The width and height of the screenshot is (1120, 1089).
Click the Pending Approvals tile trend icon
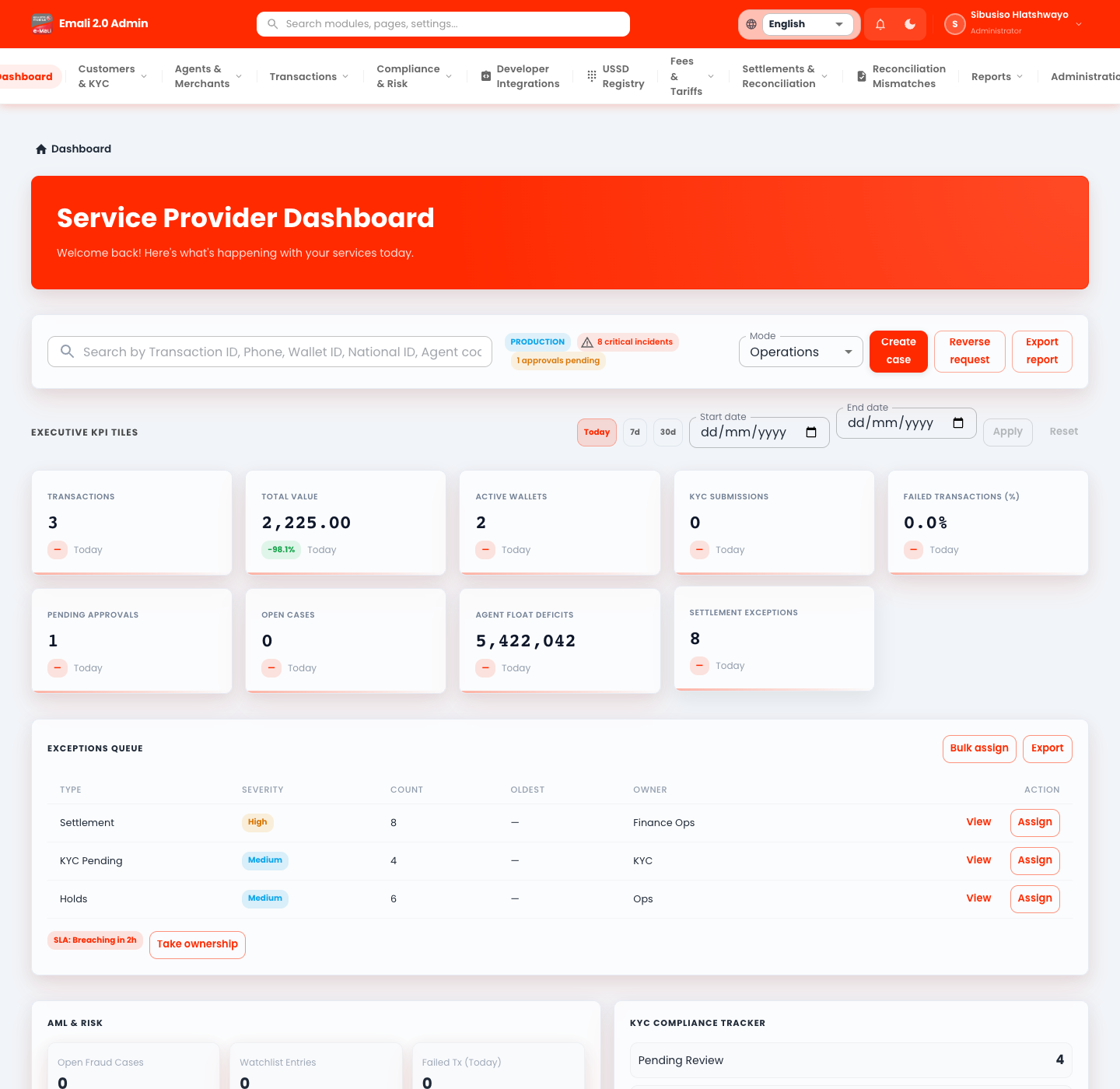click(58, 668)
